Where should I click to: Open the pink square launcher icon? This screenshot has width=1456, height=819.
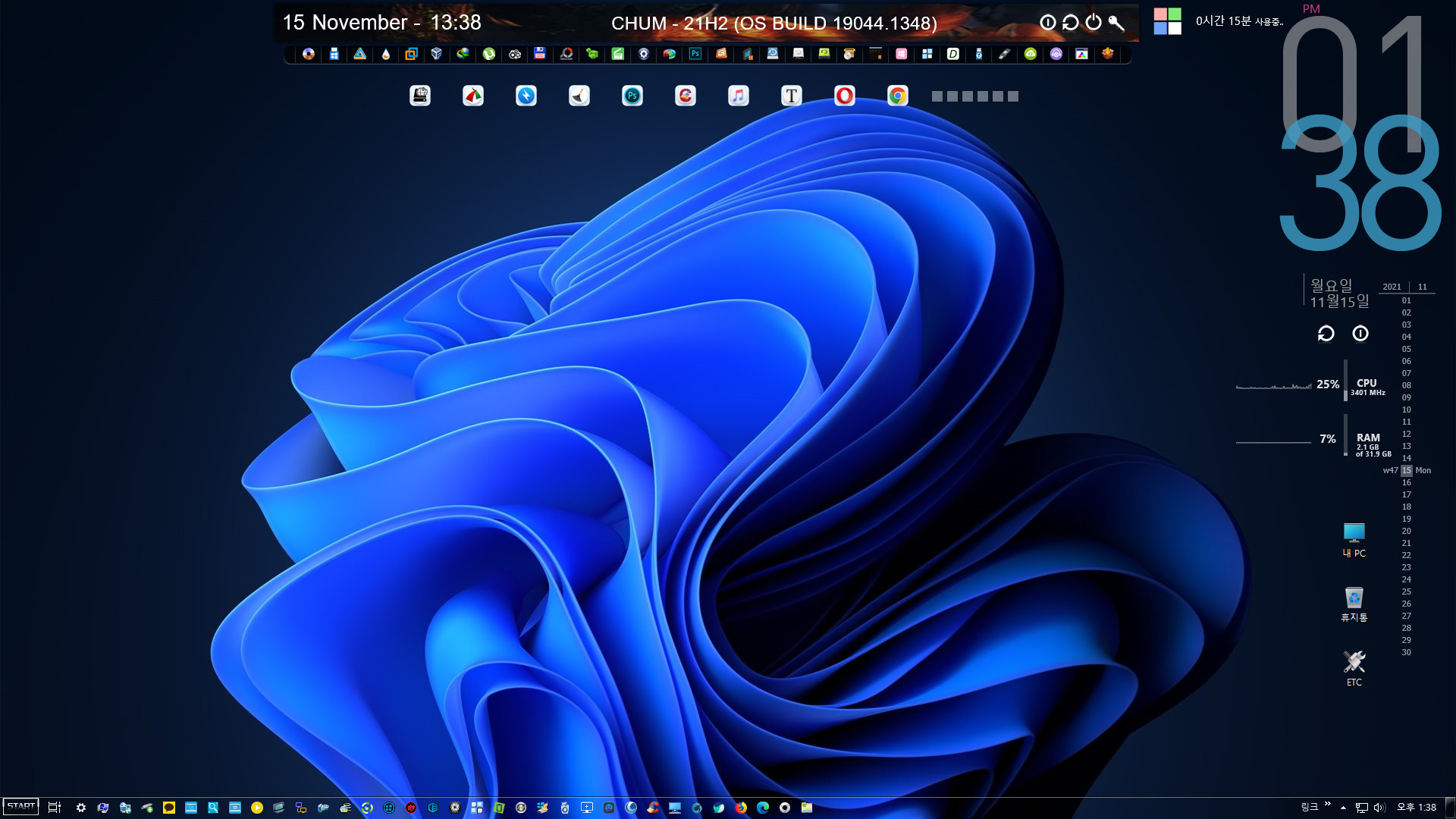[x=901, y=54]
